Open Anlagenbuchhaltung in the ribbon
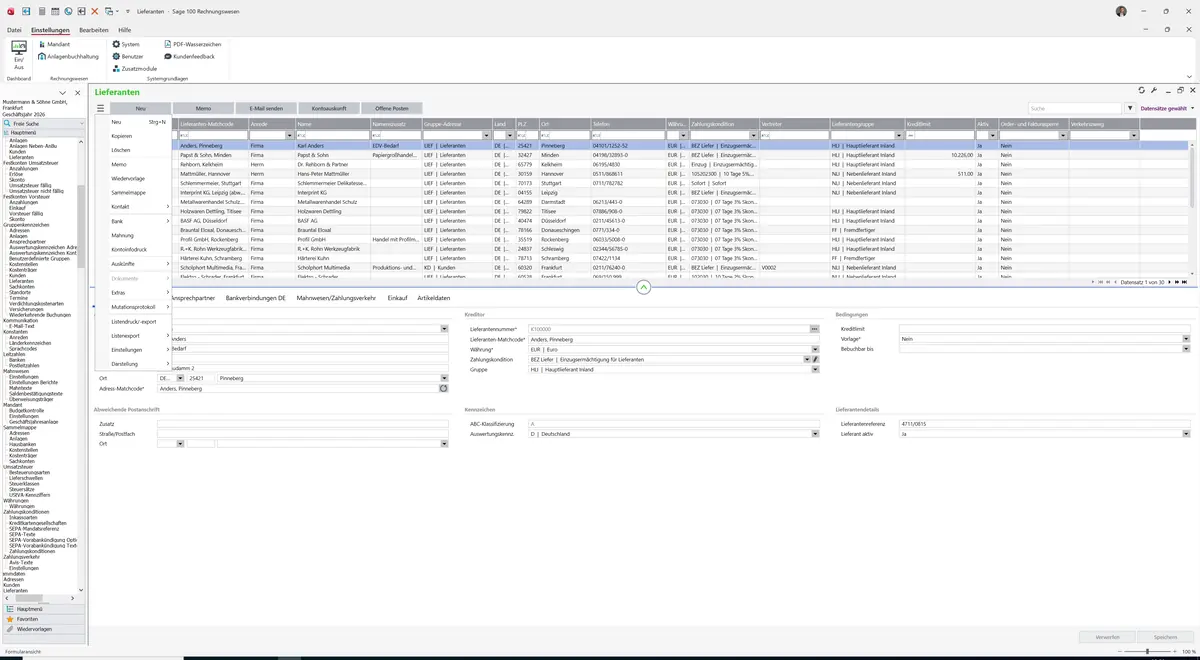This screenshot has width=1200, height=660. [x=68, y=57]
